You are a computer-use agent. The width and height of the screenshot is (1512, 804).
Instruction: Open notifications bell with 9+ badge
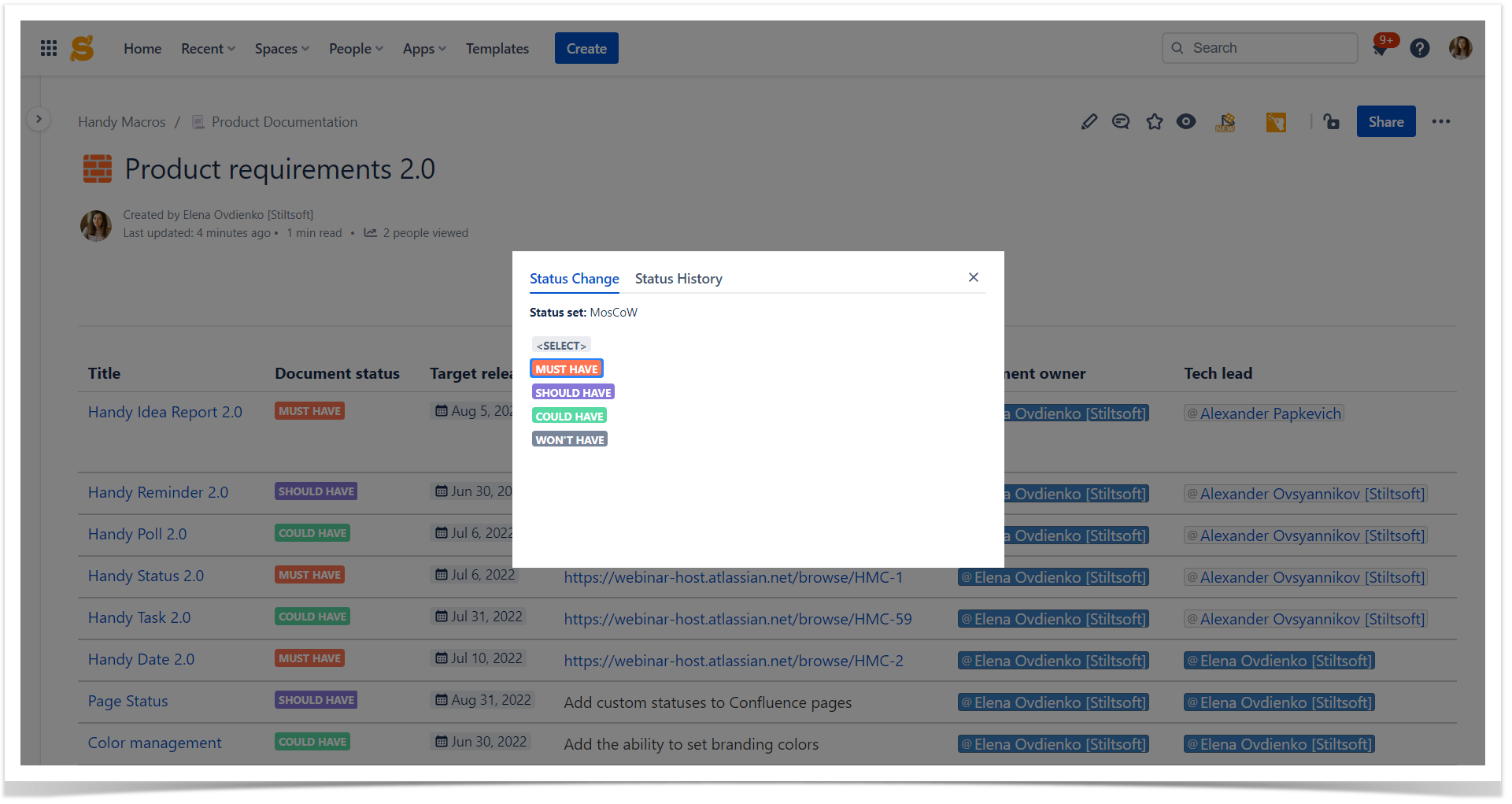tap(1381, 47)
